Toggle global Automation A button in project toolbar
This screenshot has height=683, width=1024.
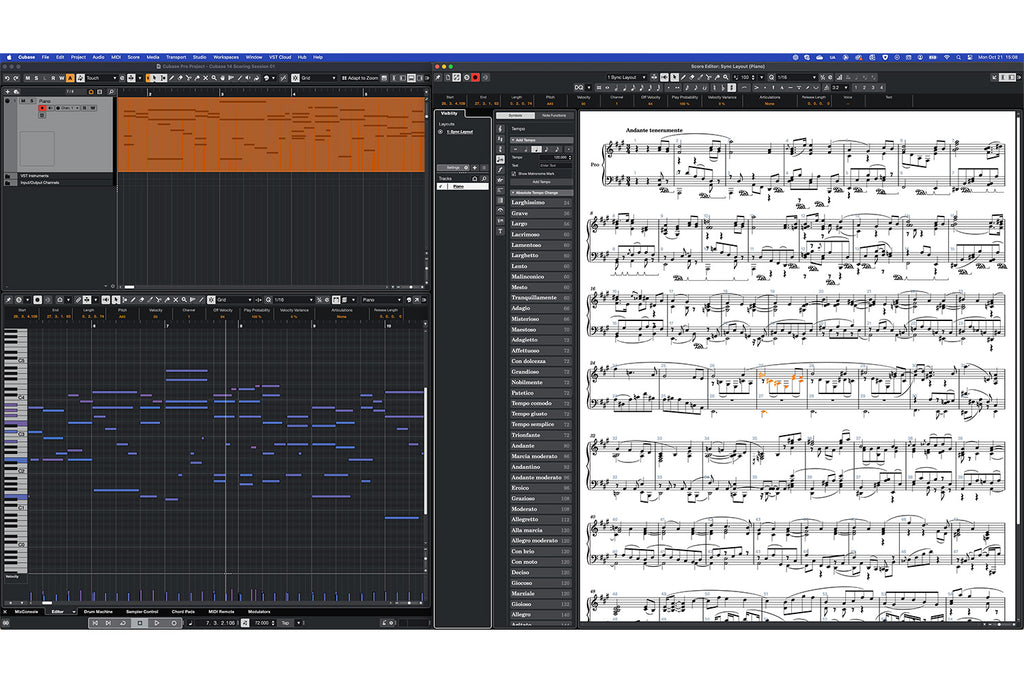pyautogui.click(x=70, y=78)
